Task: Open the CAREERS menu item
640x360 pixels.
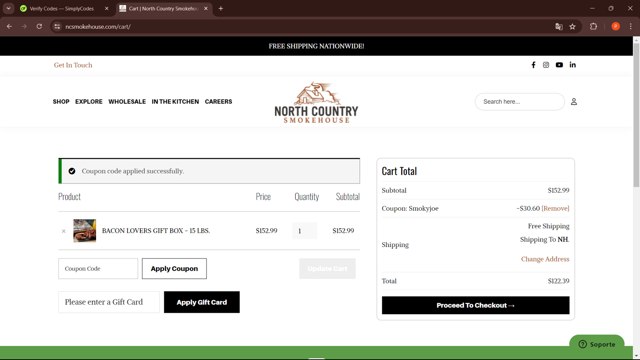Action: (x=218, y=102)
